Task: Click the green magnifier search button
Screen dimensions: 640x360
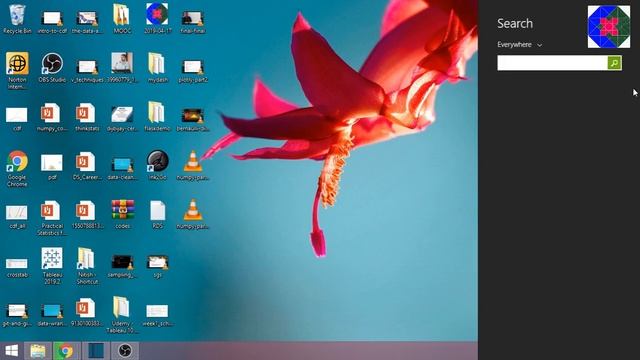Action: pos(614,63)
